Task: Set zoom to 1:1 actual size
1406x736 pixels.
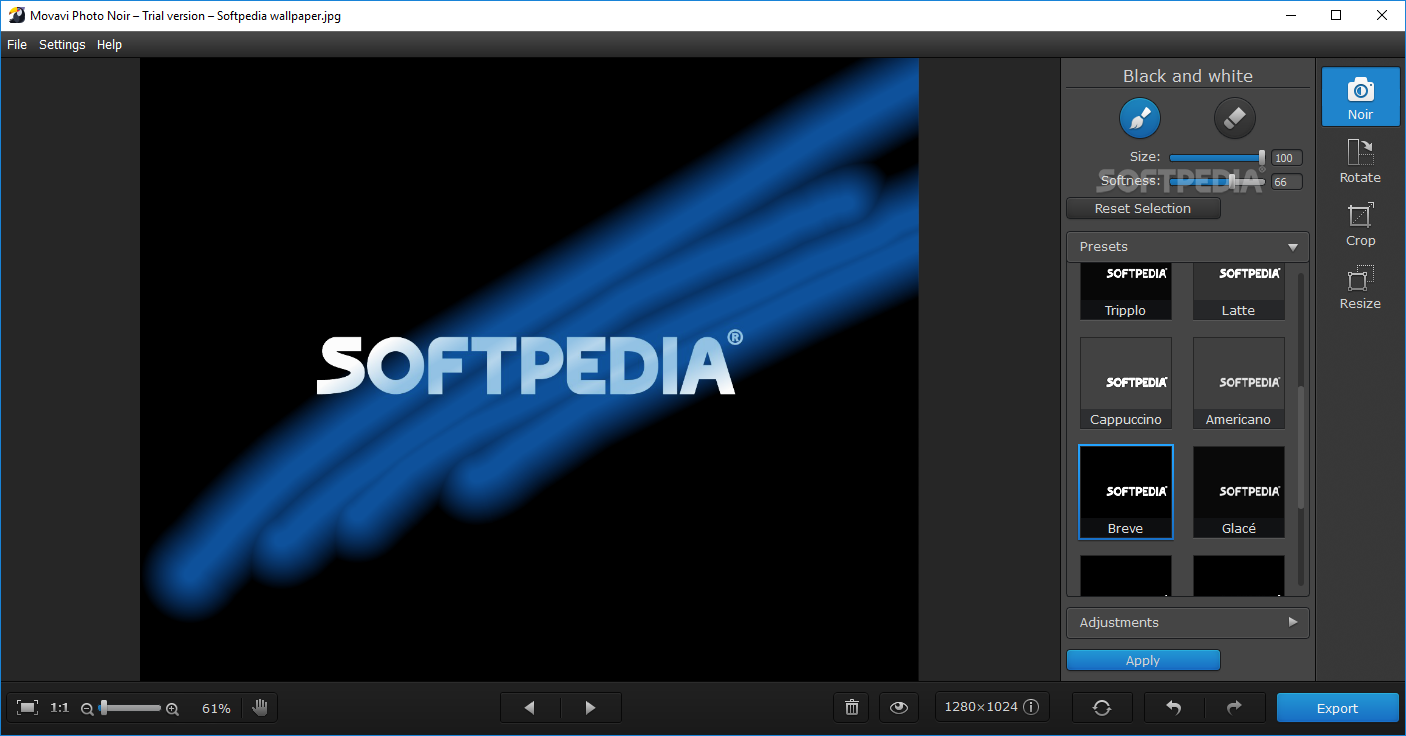Action: tap(60, 708)
